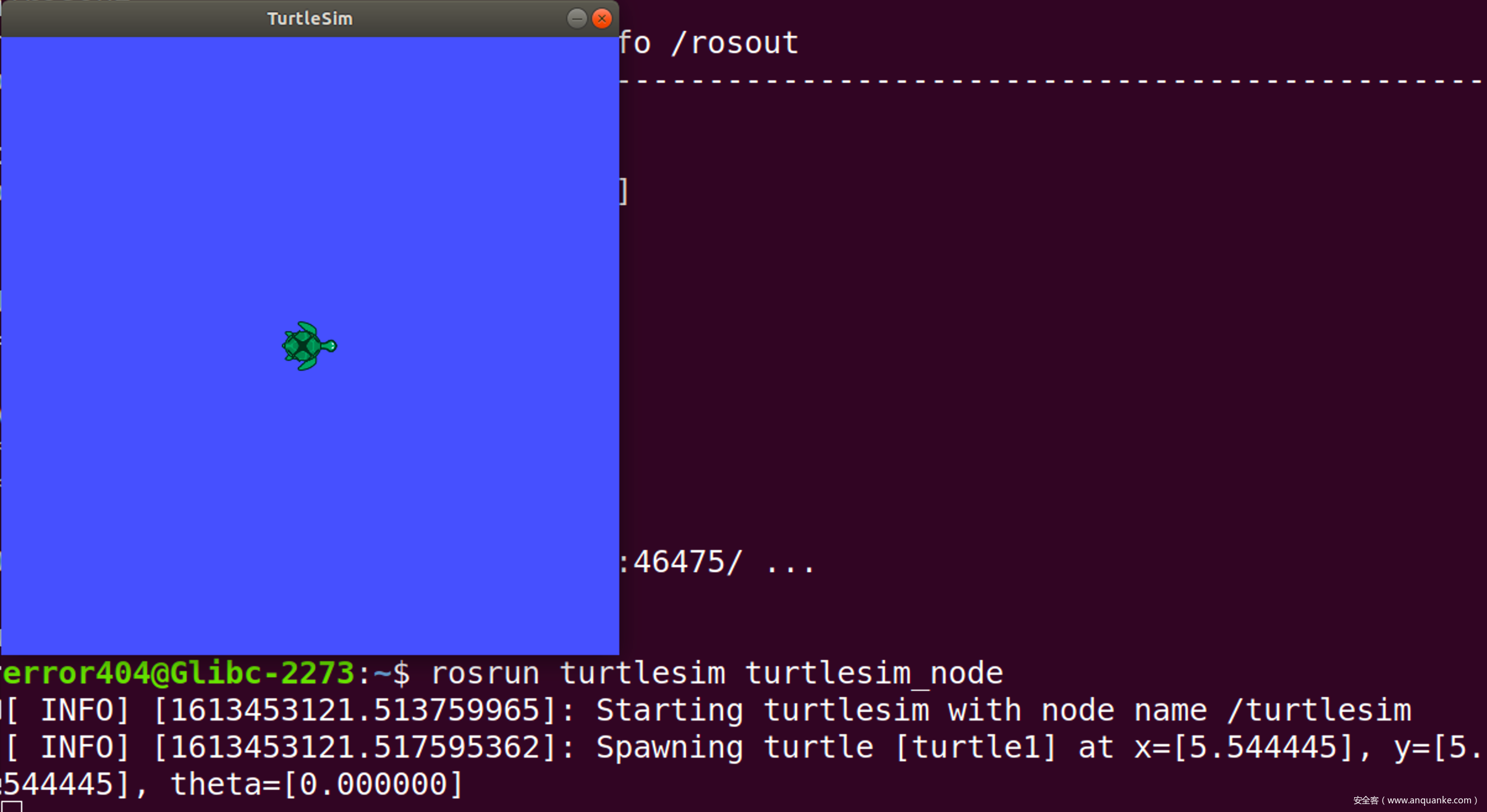Click the 46475/ port text
Viewport: 1487px width, 812px height.
687,562
